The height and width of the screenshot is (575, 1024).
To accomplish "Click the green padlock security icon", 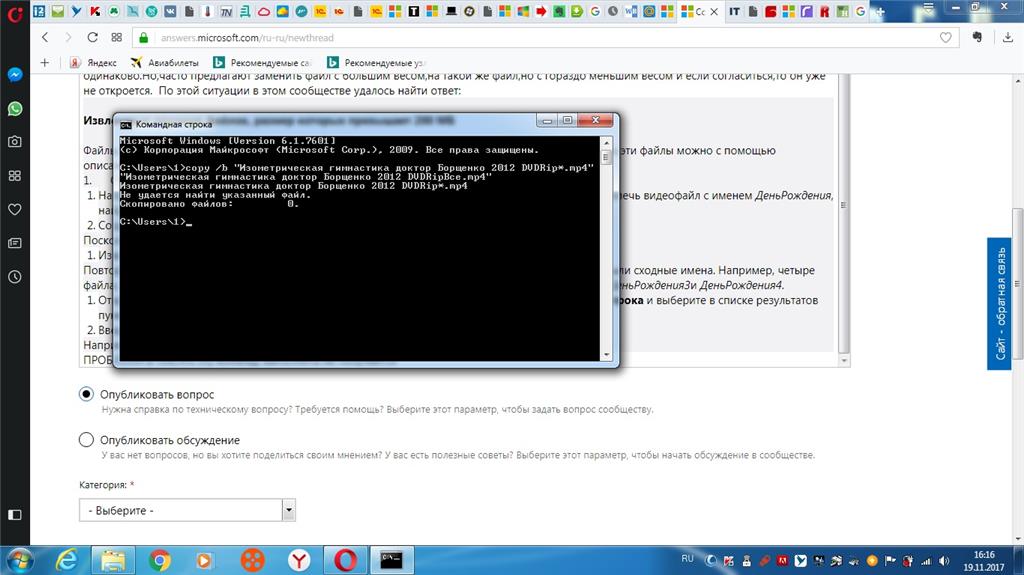I will [144, 37].
